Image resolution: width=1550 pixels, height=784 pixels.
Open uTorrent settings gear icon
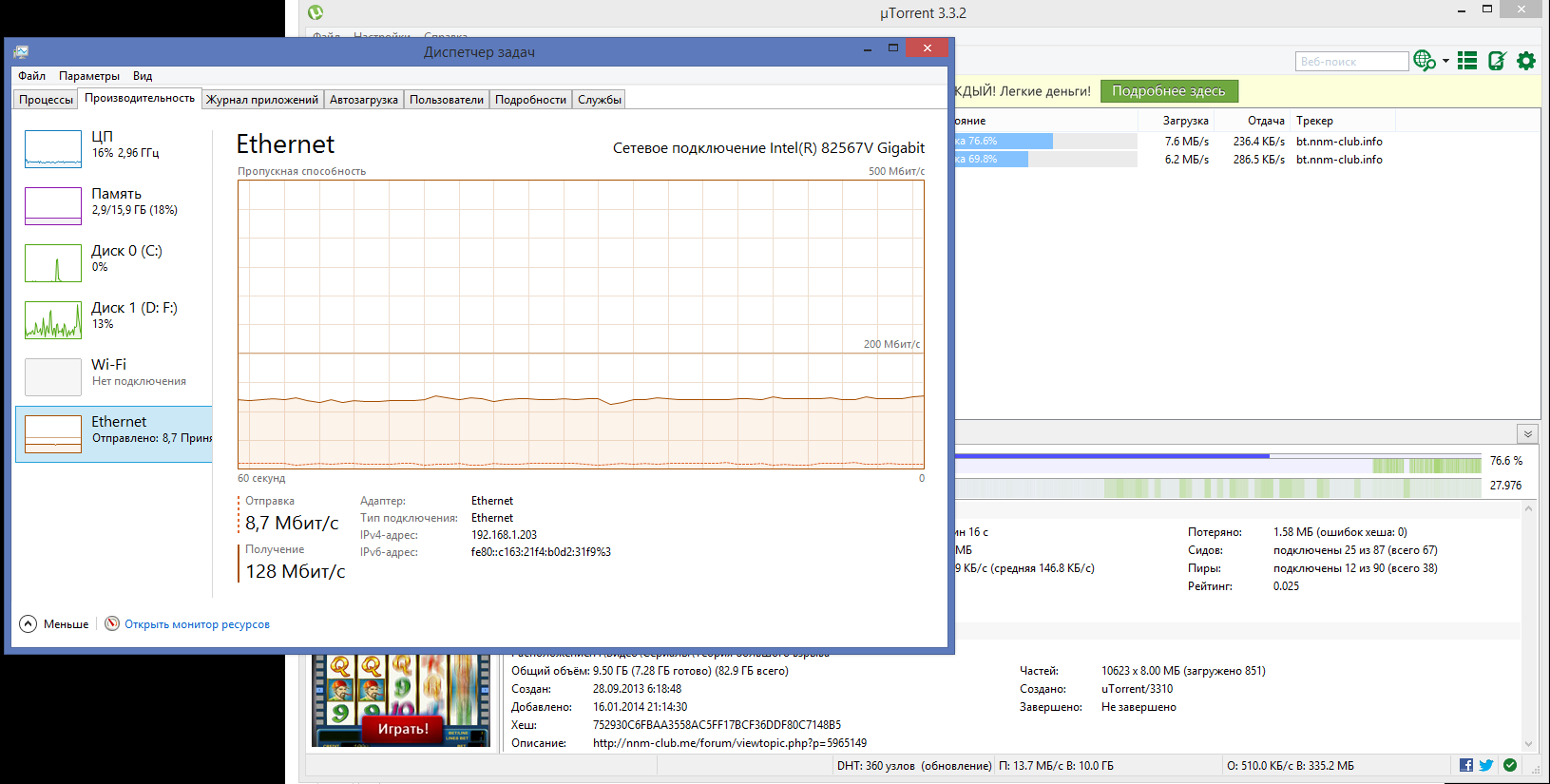point(1526,61)
